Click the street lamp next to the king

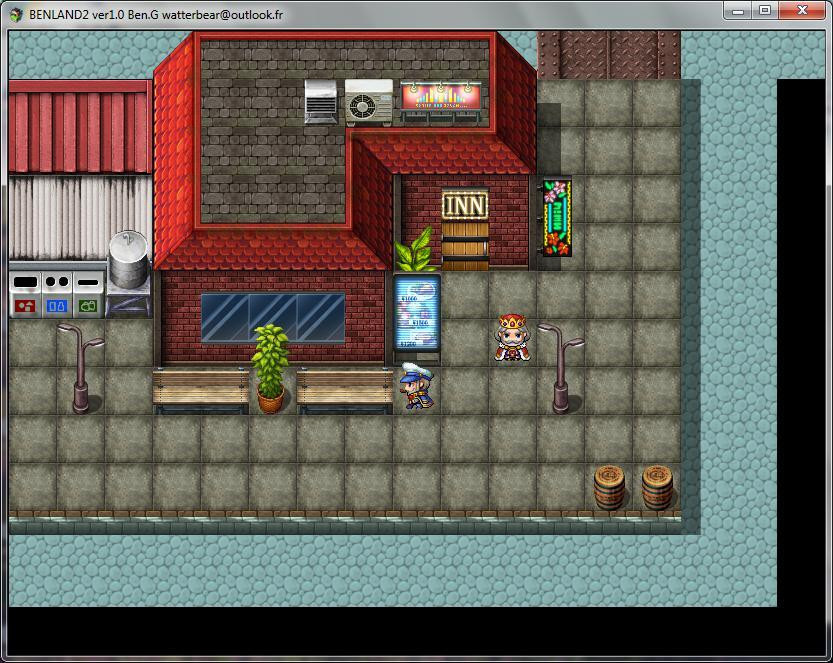point(561,368)
